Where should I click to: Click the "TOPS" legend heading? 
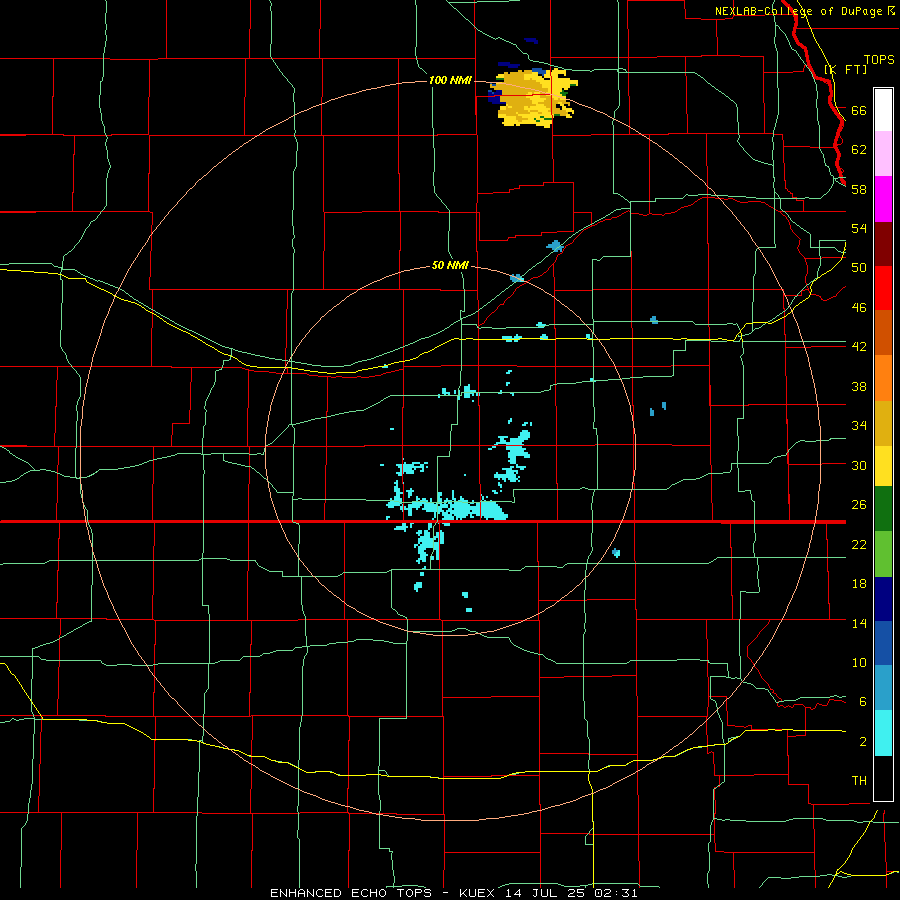coord(879,60)
